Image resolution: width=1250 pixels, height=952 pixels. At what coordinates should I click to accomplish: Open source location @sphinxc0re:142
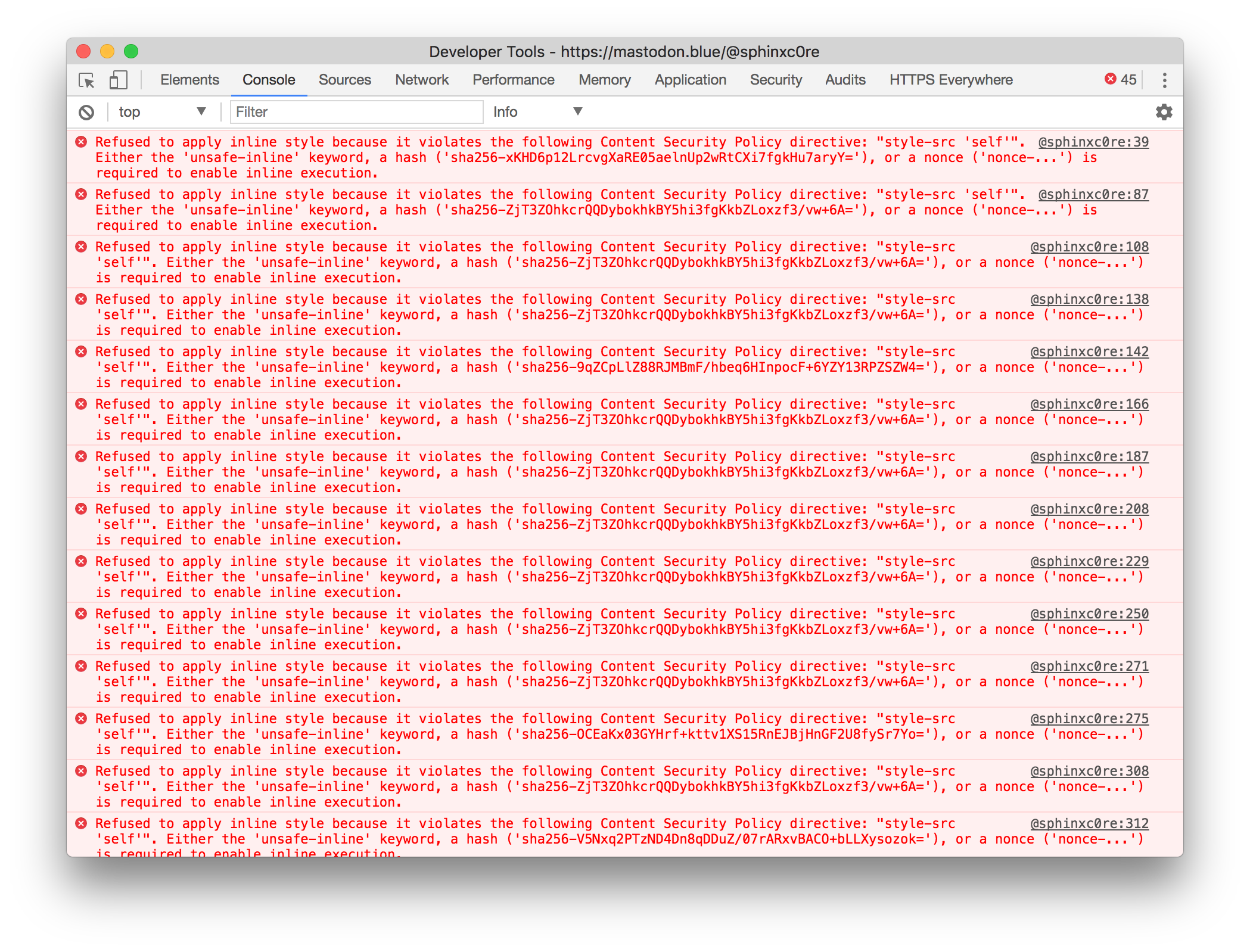pyautogui.click(x=1090, y=351)
